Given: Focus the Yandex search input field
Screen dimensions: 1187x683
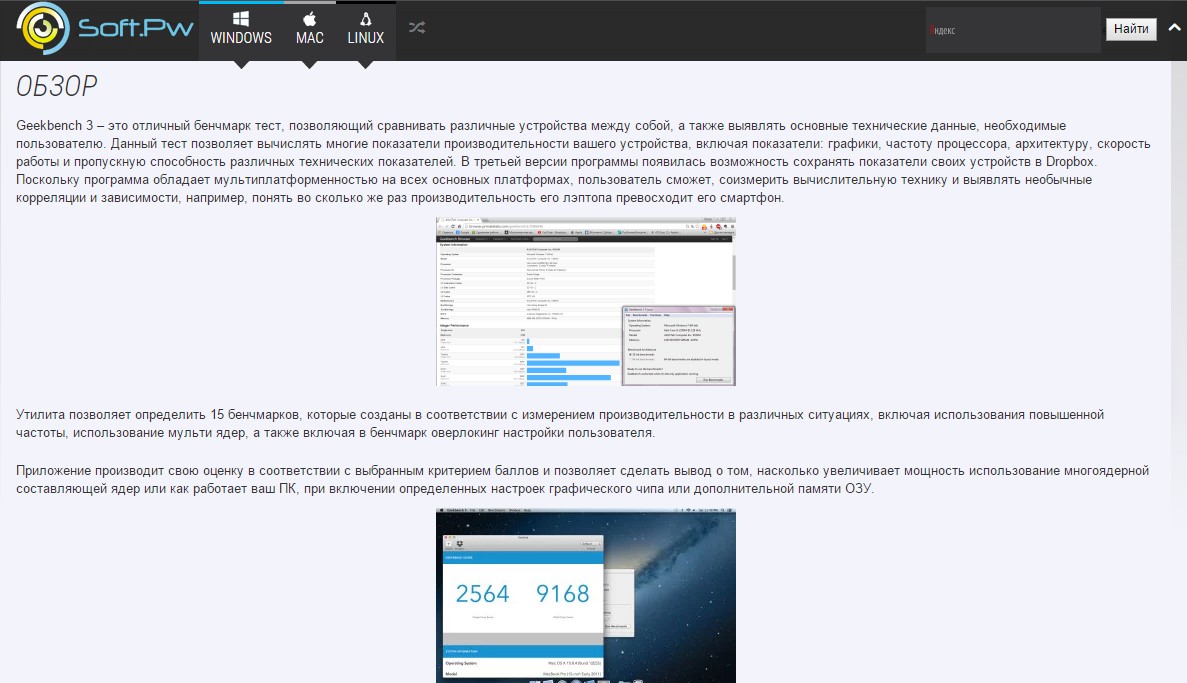Looking at the screenshot, I should 1013,30.
